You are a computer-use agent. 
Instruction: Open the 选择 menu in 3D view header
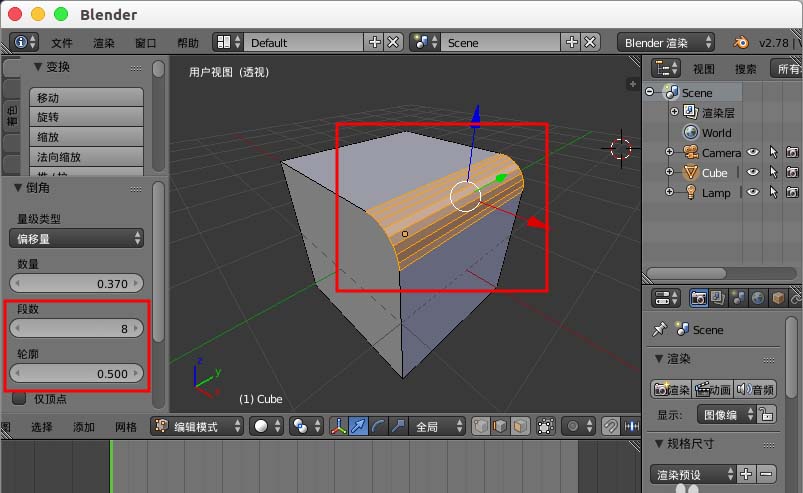click(x=41, y=426)
